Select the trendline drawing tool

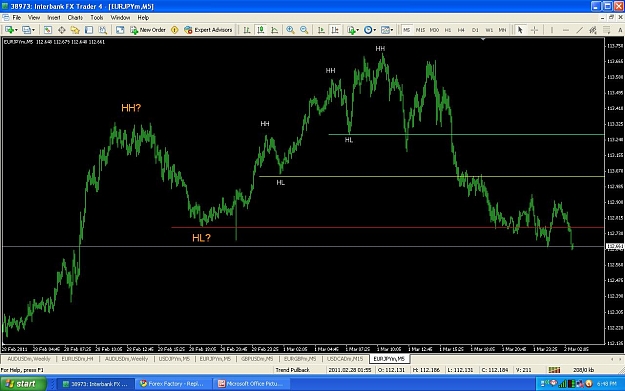click(580, 30)
